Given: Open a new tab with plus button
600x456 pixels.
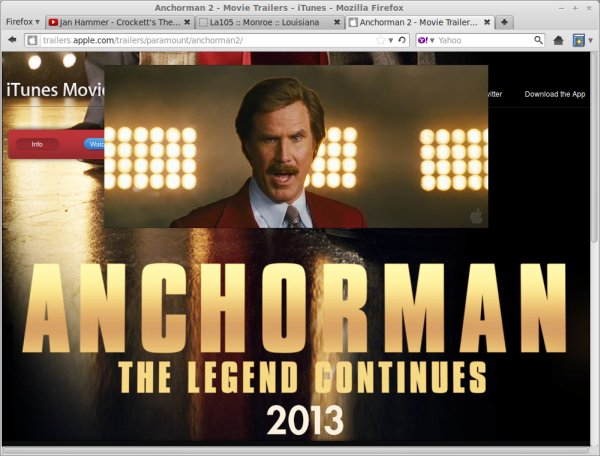Looking at the screenshot, I should 504,22.
